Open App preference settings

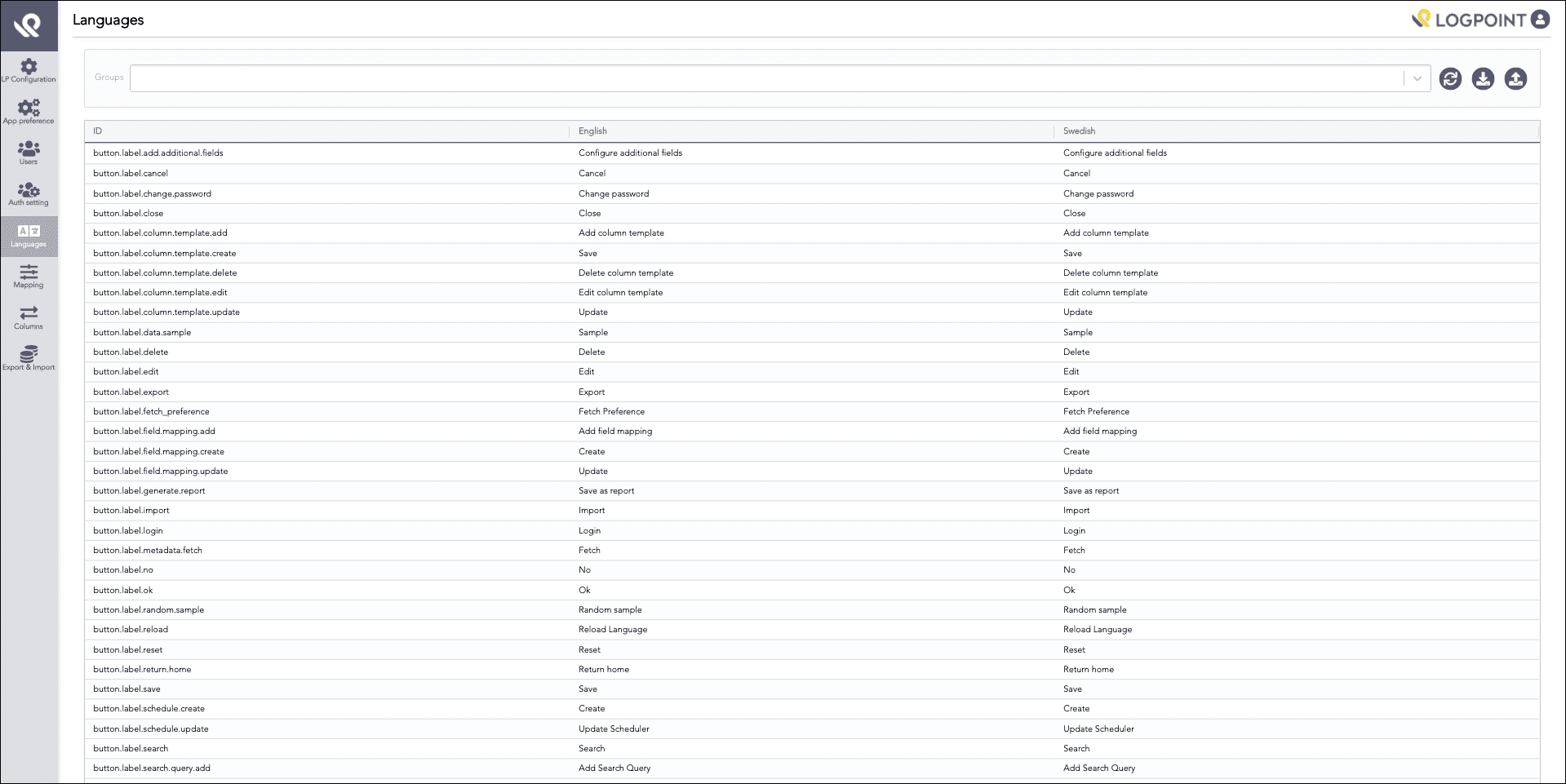(29, 113)
